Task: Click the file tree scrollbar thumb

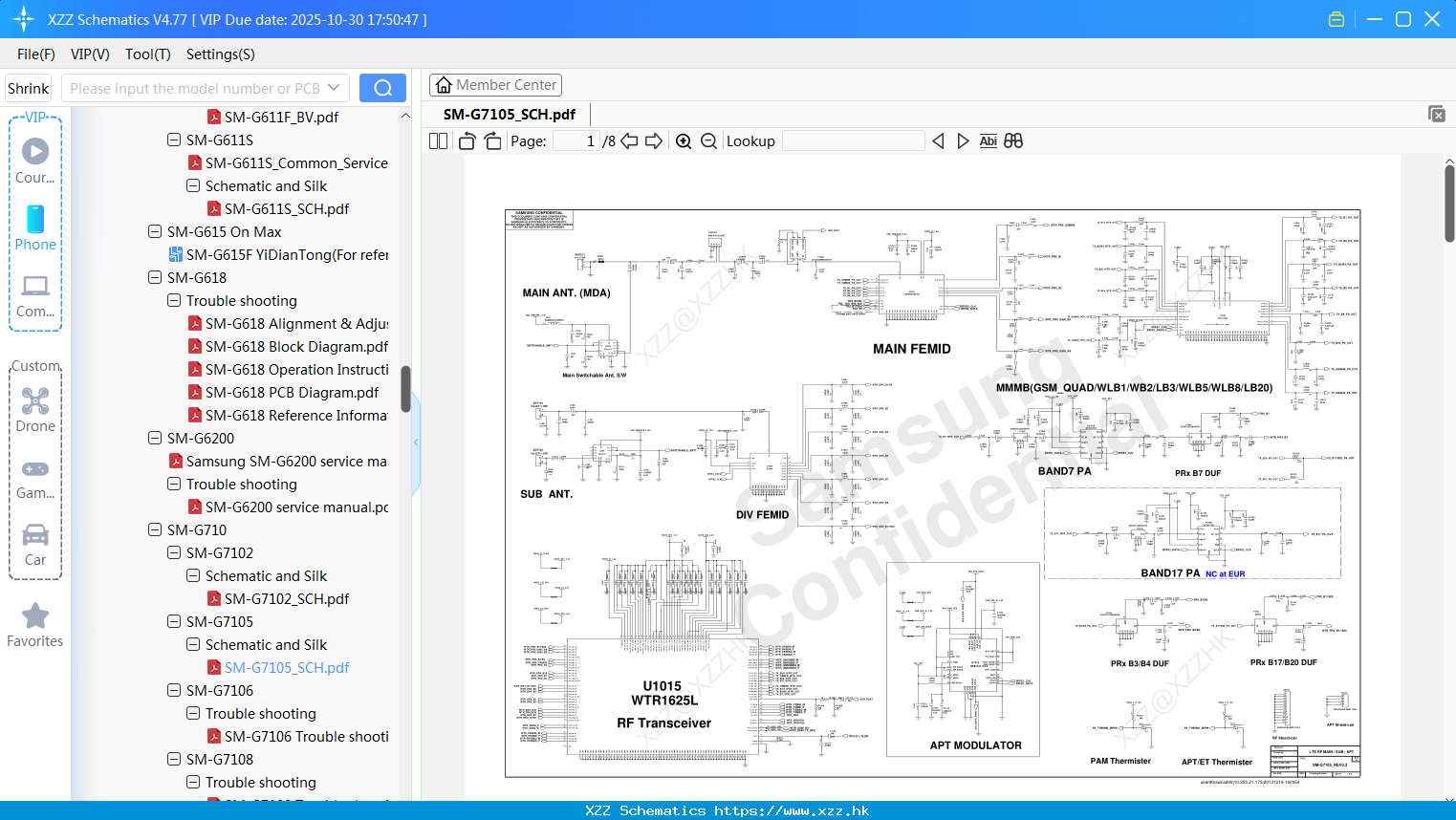Action: (x=405, y=389)
